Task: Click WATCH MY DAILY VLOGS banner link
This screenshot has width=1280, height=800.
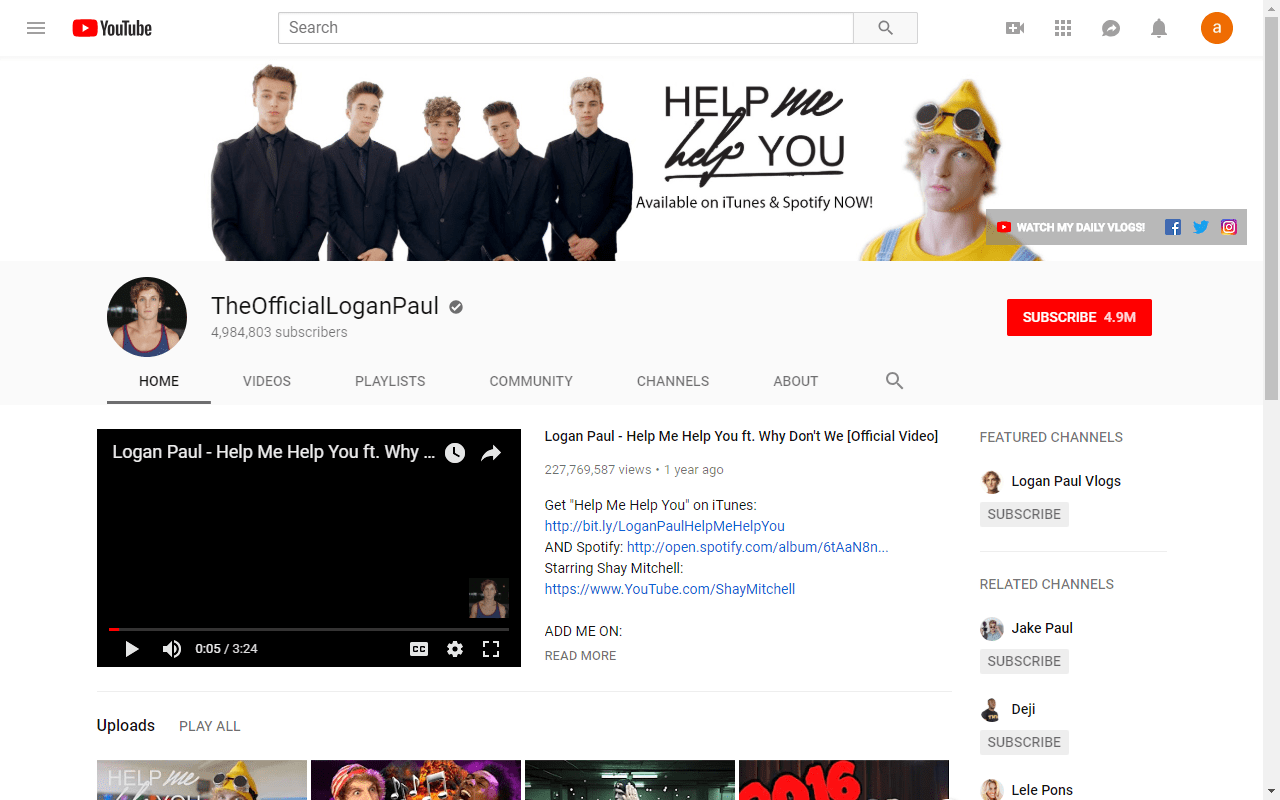Action: [1071, 227]
